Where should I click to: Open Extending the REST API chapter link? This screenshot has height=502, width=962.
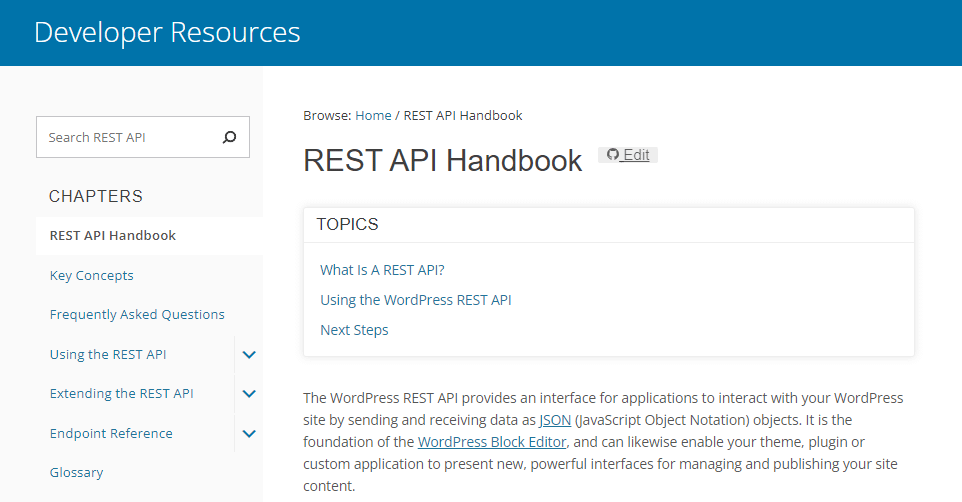click(121, 393)
